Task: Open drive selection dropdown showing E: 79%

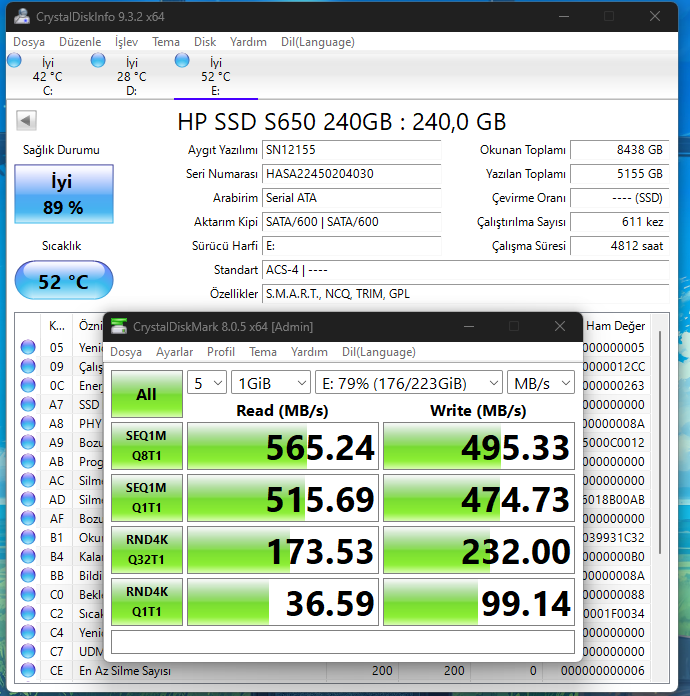Action: tap(408, 383)
